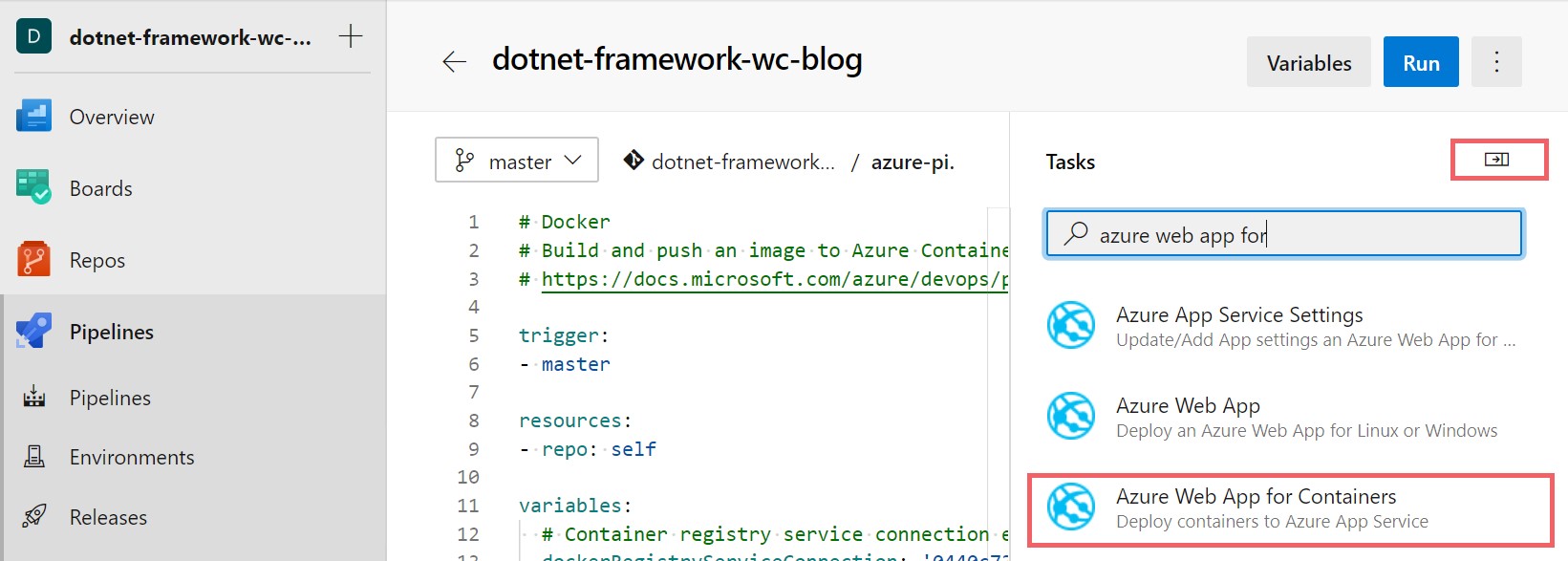The height and width of the screenshot is (561, 1568).
Task: Select the Environments sidebar icon
Action: pyautogui.click(x=32, y=457)
